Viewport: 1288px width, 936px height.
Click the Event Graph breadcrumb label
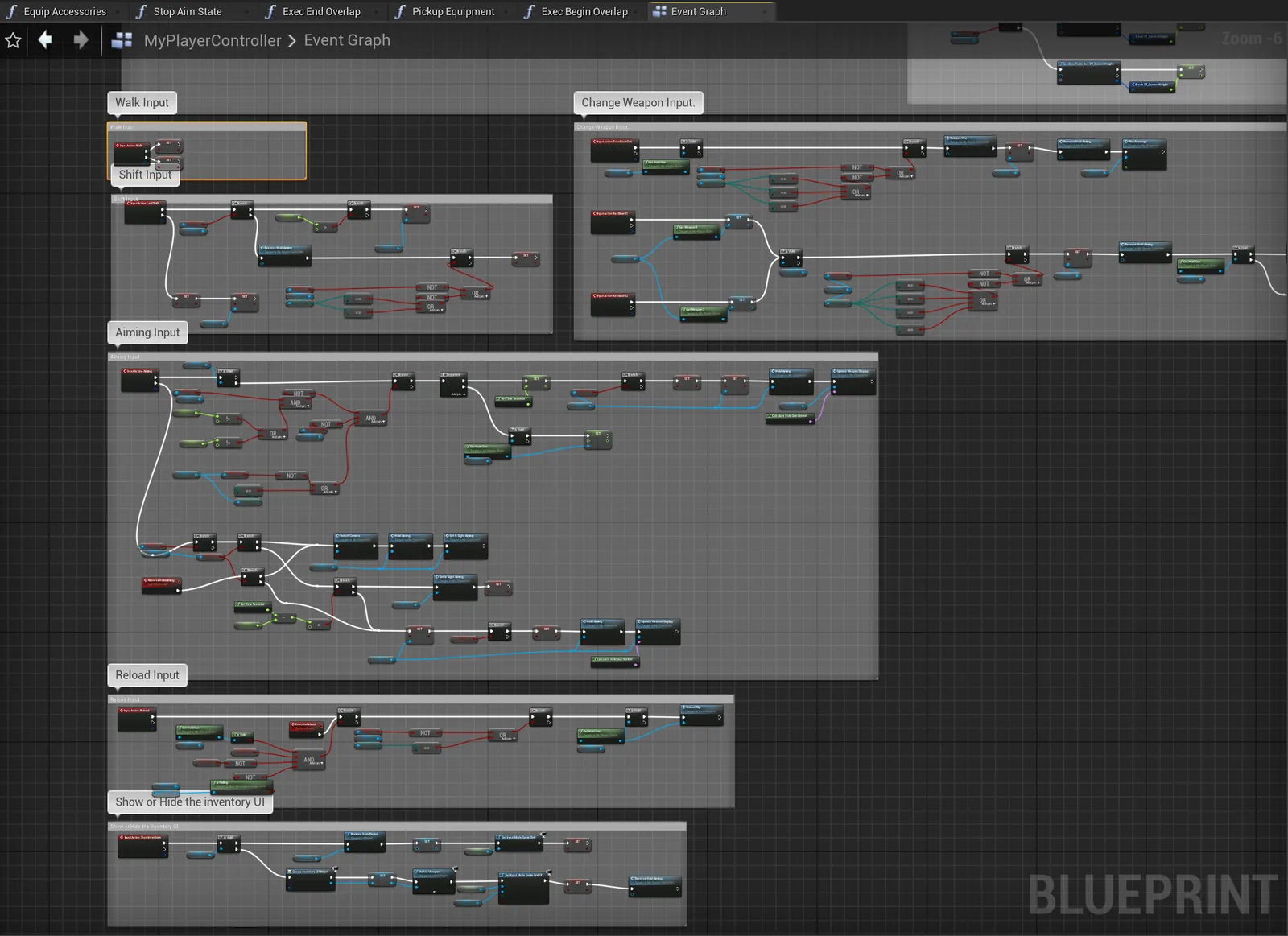(347, 40)
